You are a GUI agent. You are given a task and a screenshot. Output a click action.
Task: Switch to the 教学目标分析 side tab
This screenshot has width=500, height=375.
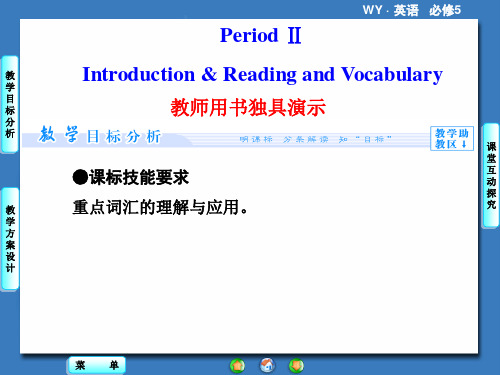click(x=10, y=104)
